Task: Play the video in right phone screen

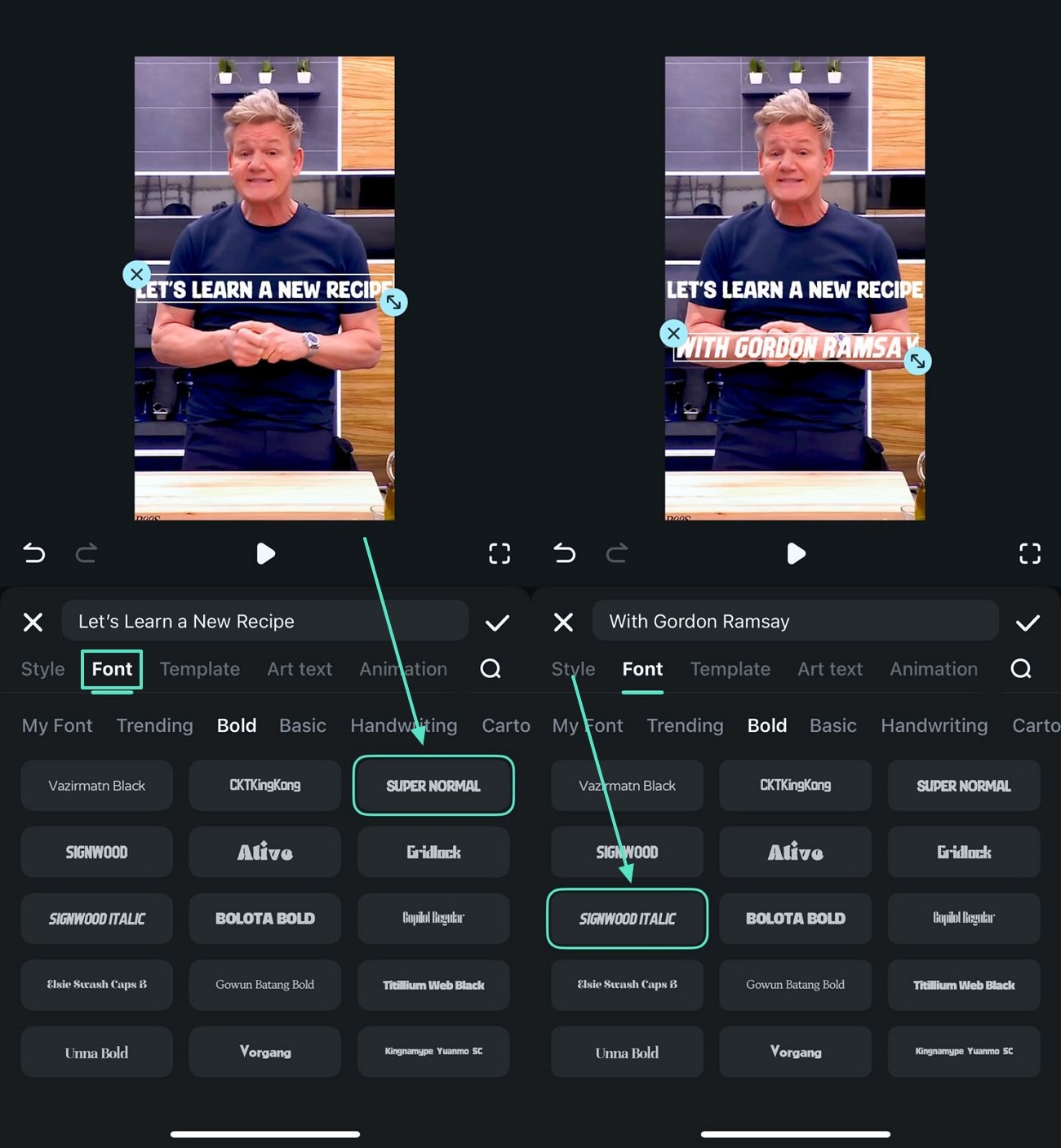Action: pos(796,554)
